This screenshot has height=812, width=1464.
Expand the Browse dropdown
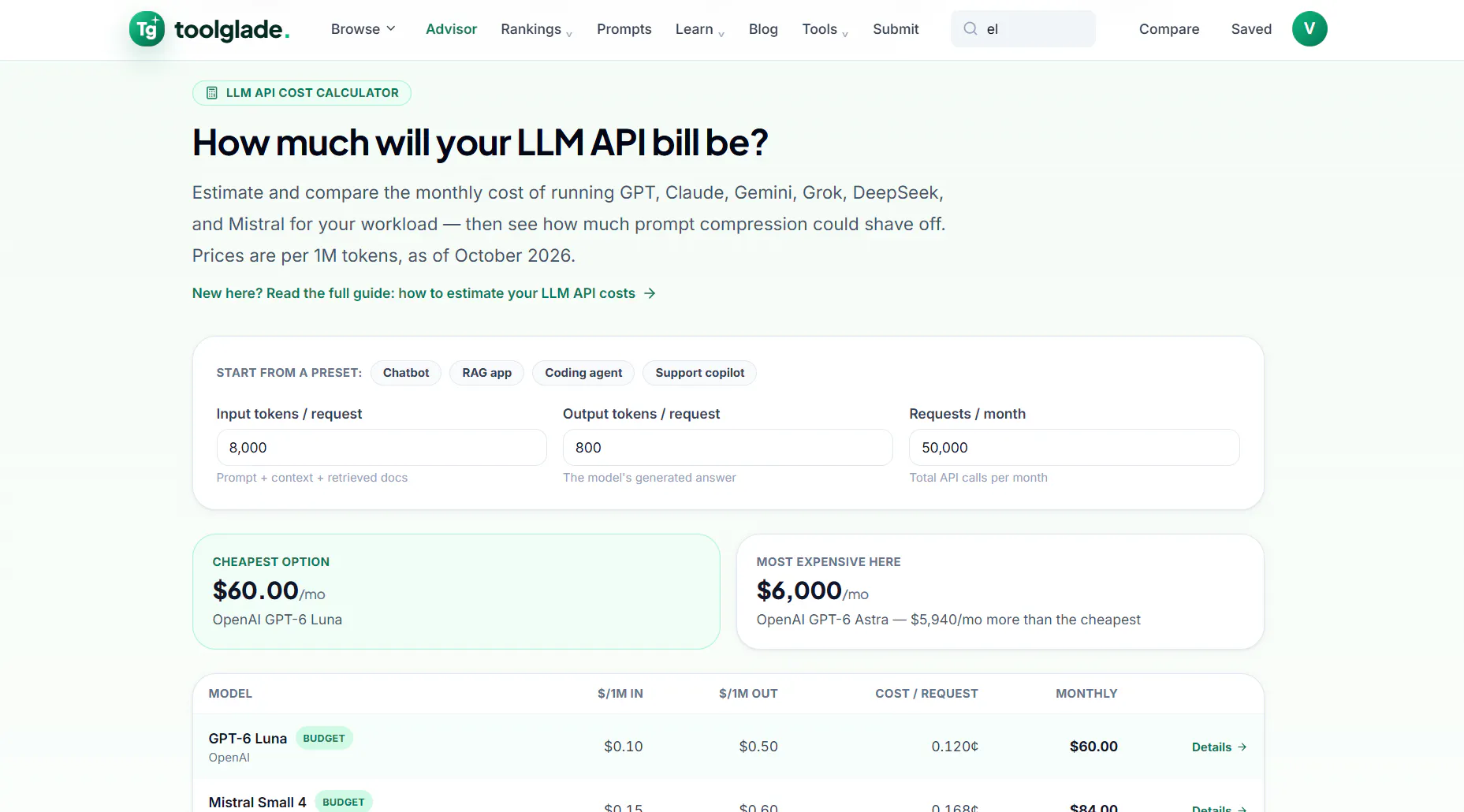pyautogui.click(x=363, y=29)
